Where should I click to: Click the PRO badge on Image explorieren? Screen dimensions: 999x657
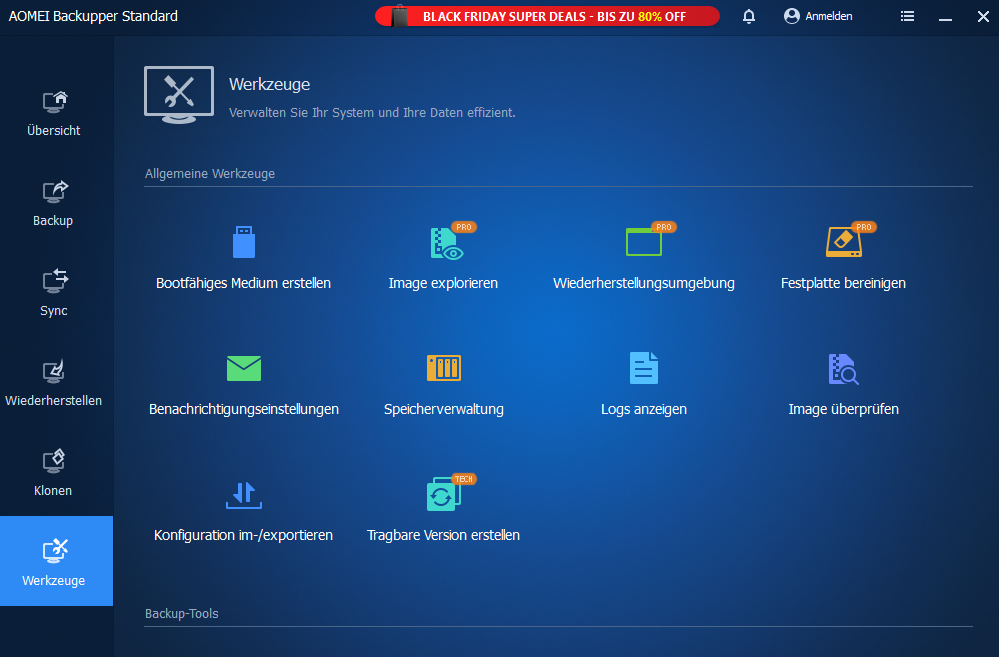[x=464, y=227]
